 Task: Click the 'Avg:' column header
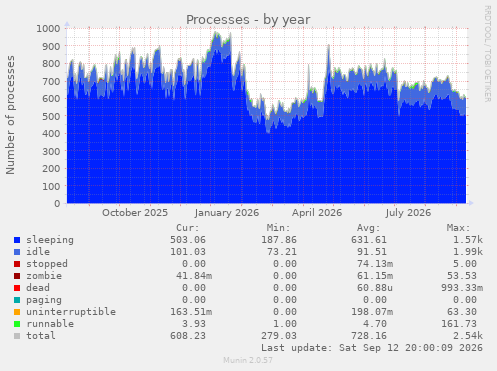(369, 228)
